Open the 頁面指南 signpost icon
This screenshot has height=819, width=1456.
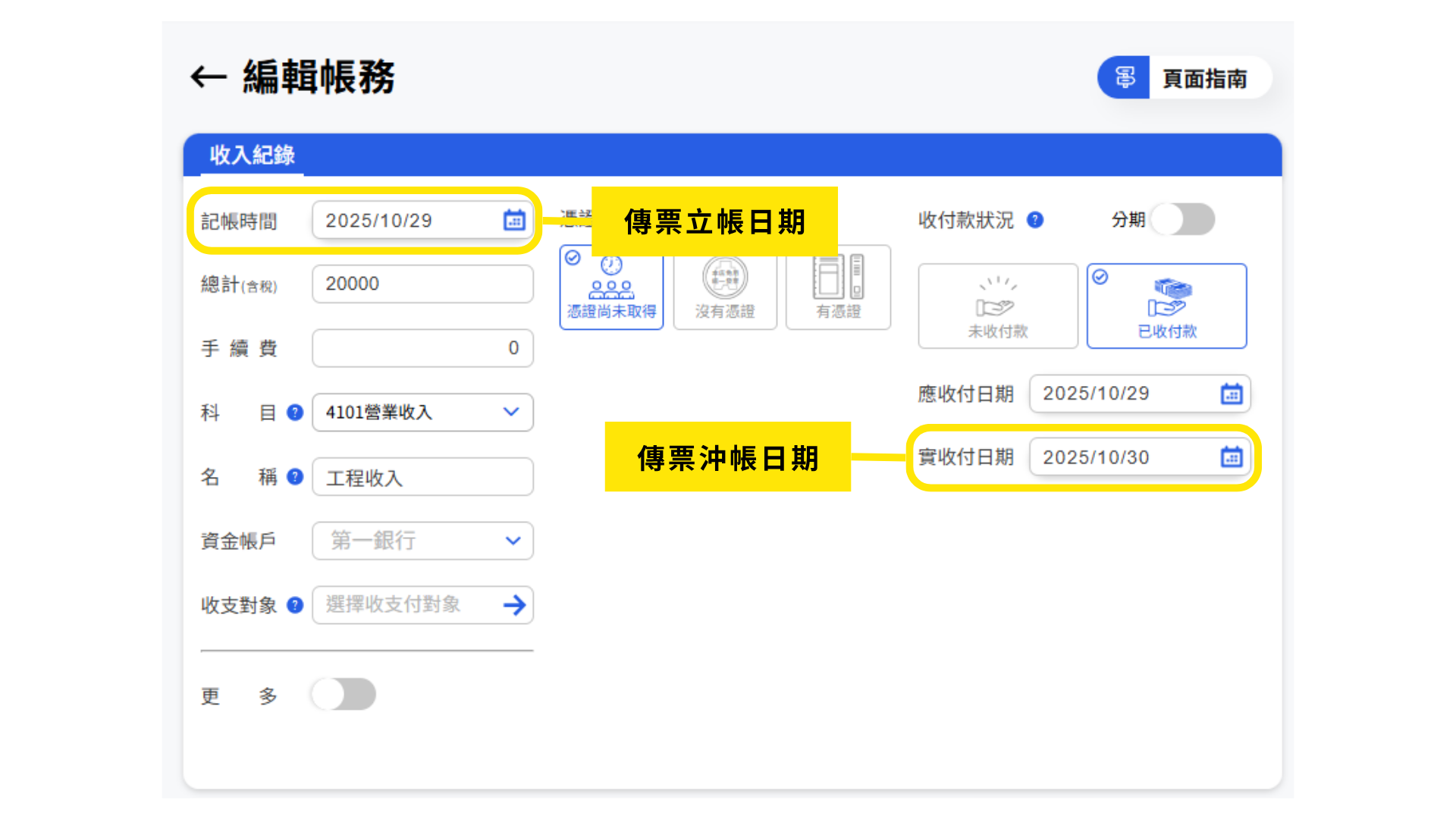1124,77
